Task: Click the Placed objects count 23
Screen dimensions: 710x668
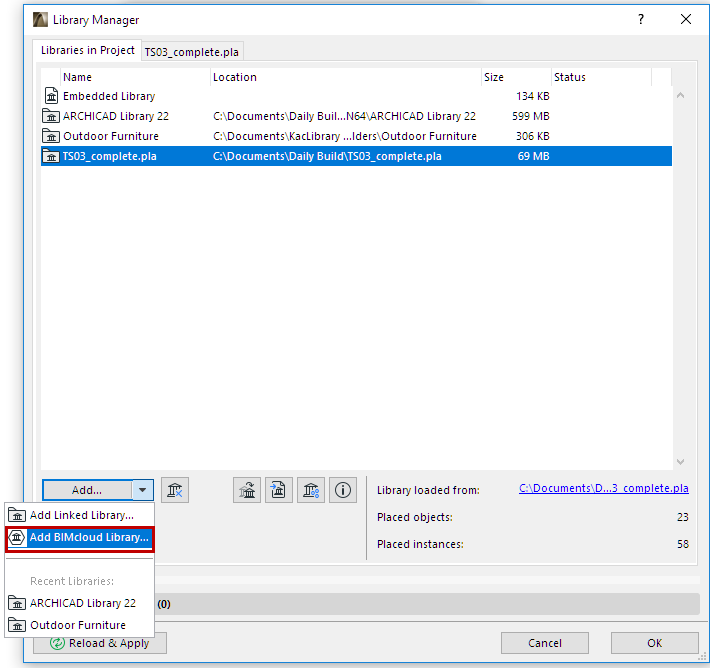Action: 682,517
